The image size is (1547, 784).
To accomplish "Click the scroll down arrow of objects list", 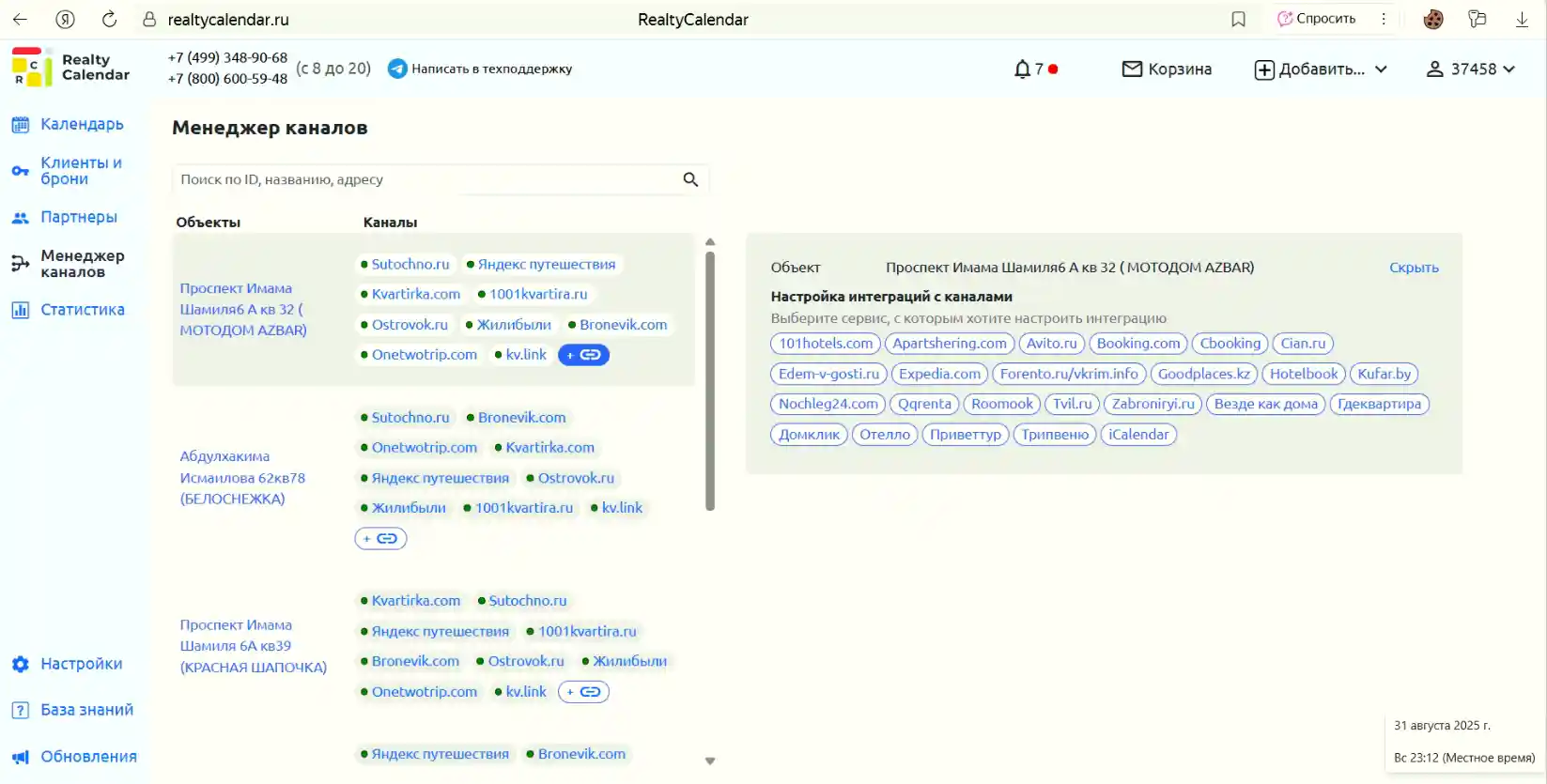I will tap(710, 761).
